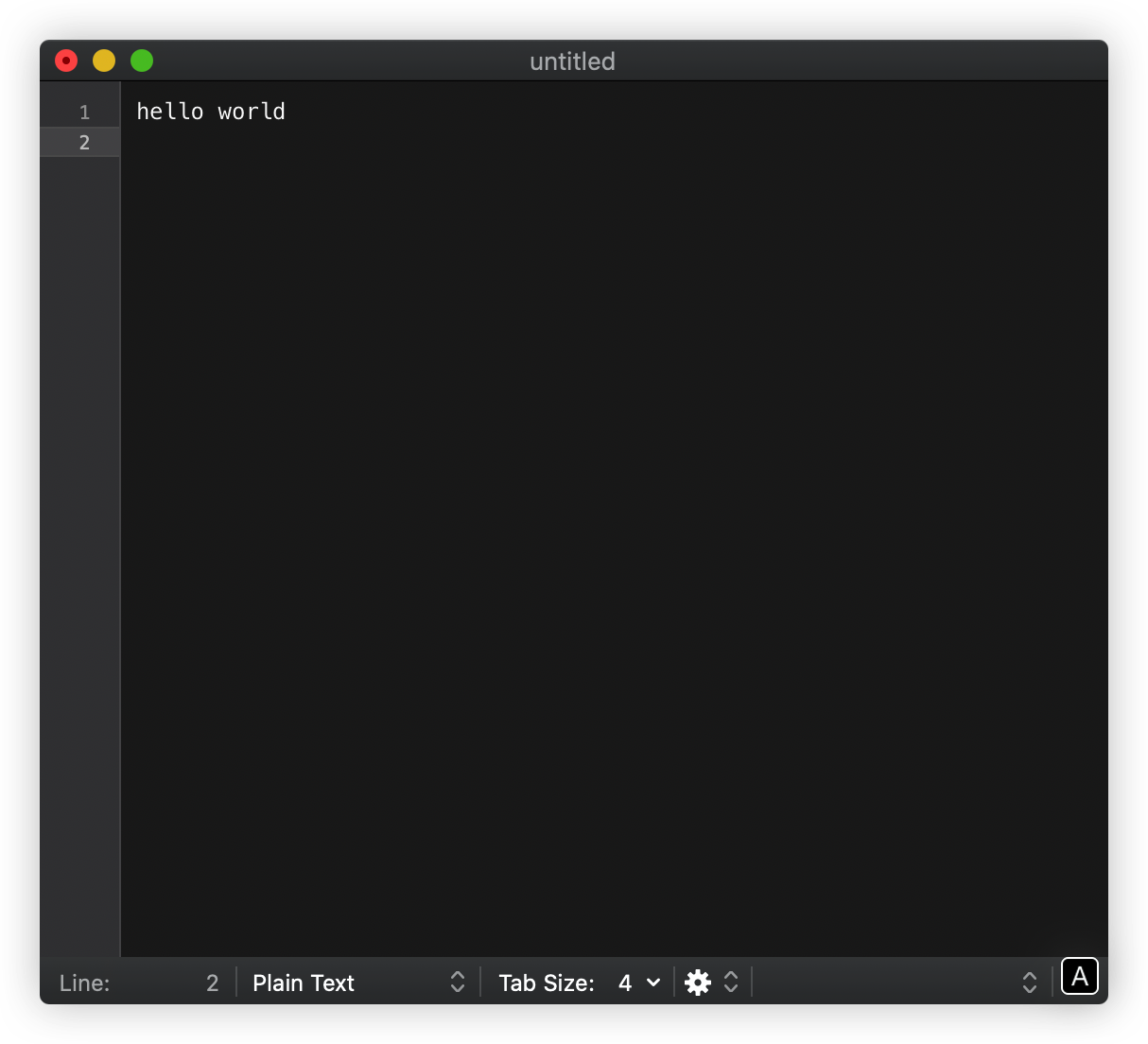Click line number 2 in the gutter
This screenshot has height=1044, width=1148.
click(x=84, y=143)
